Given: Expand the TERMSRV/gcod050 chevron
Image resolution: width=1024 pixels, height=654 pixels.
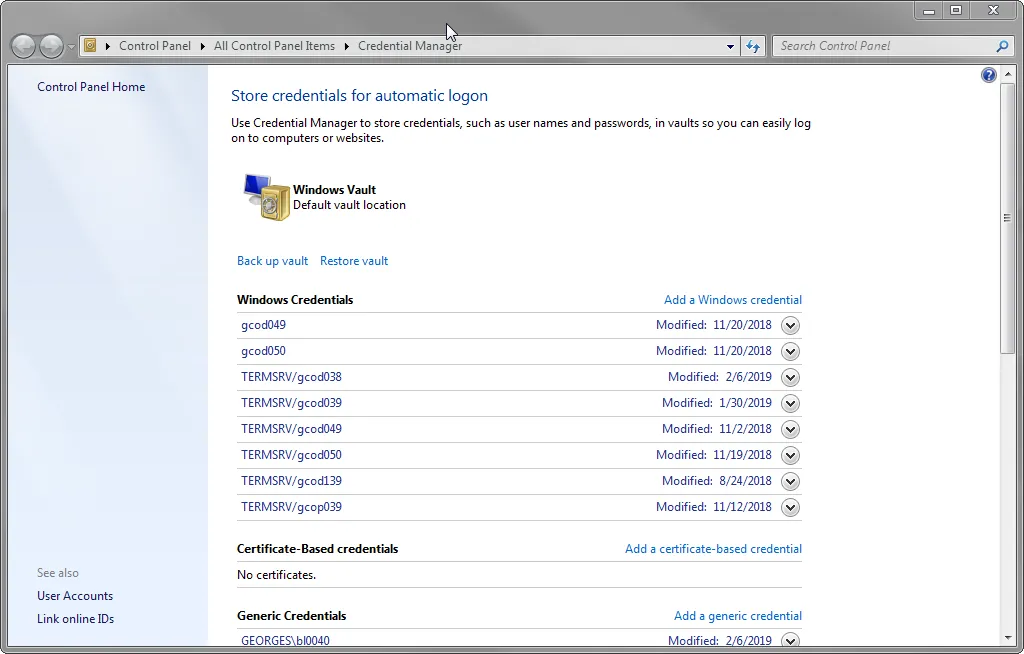Looking at the screenshot, I should (x=790, y=455).
